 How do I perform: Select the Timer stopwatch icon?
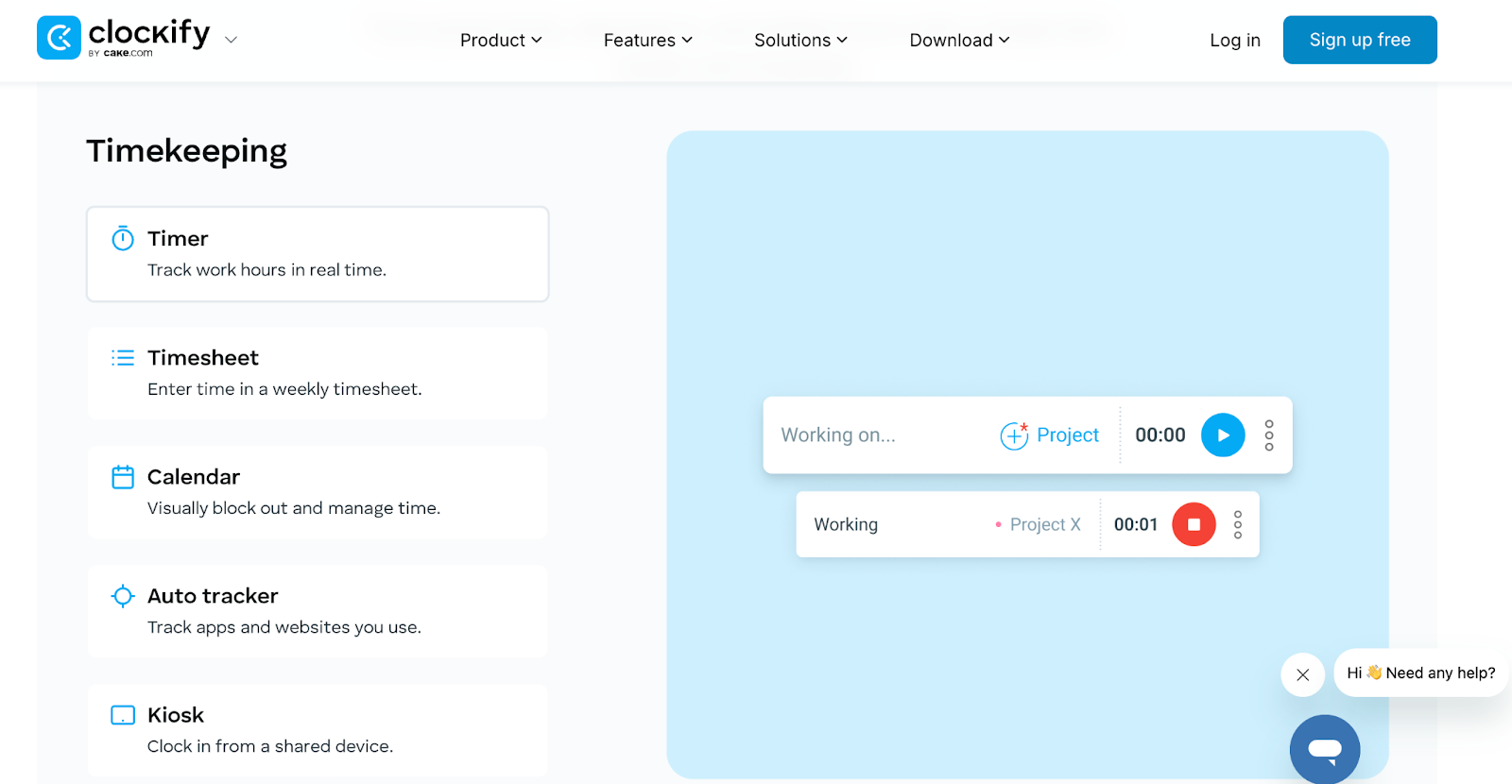[x=123, y=239]
